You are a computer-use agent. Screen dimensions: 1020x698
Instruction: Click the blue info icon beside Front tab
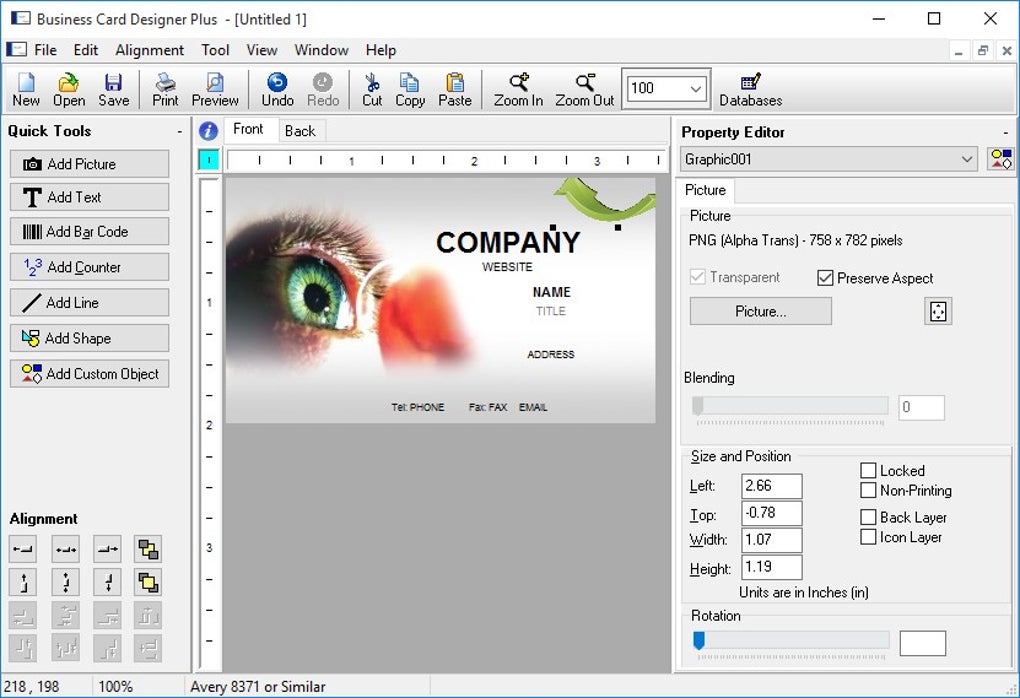point(208,131)
